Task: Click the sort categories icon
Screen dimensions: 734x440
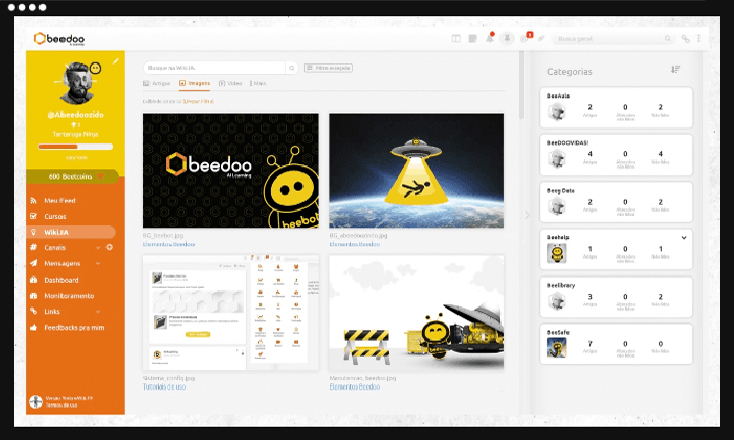Action: pos(675,70)
